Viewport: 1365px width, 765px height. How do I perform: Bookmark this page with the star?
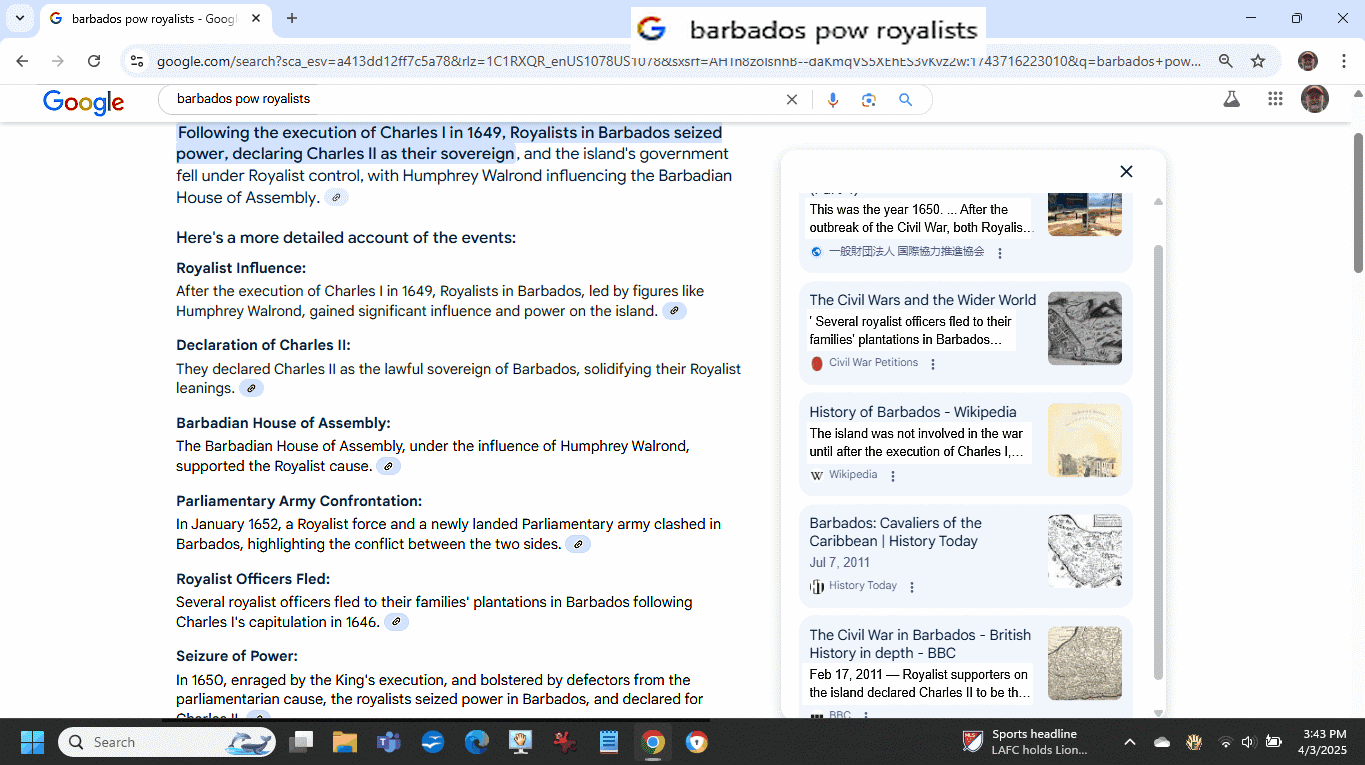tap(1258, 61)
